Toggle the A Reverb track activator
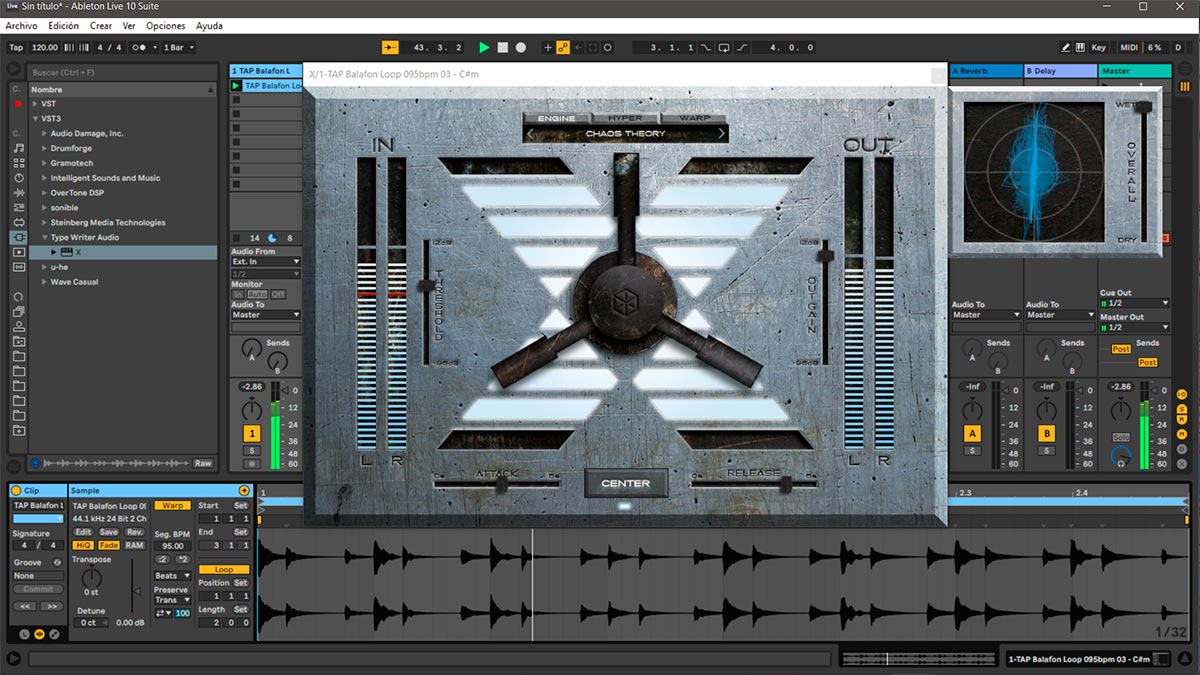 [971, 434]
